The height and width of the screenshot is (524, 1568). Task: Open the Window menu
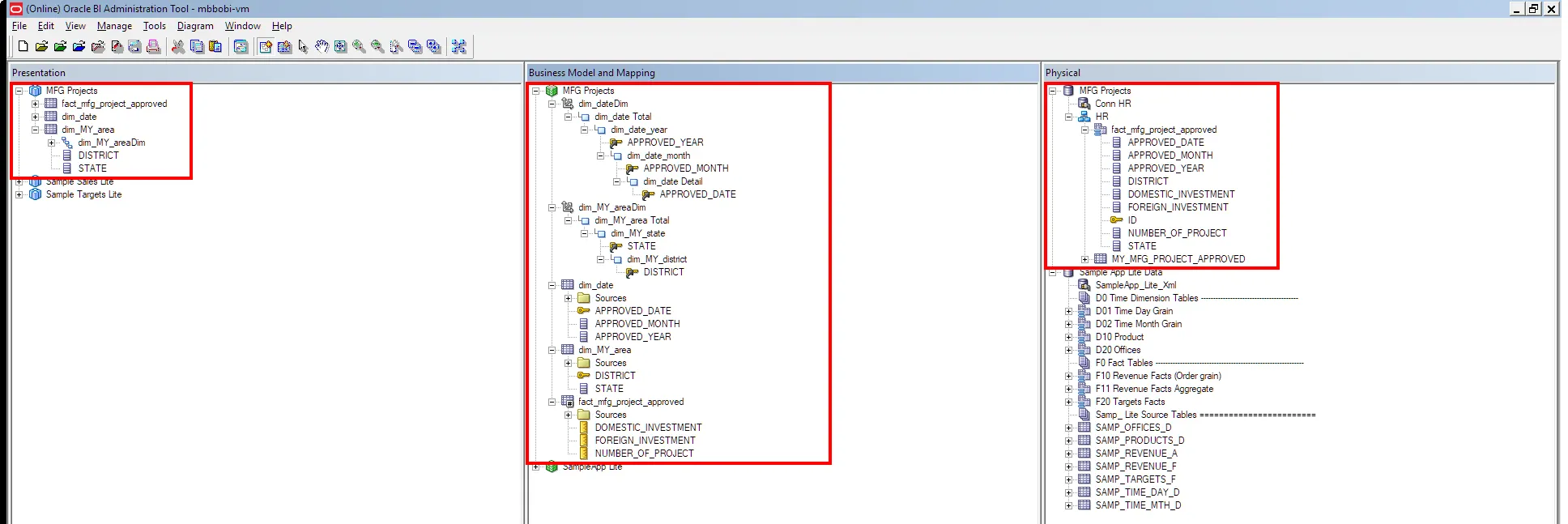pos(242,26)
